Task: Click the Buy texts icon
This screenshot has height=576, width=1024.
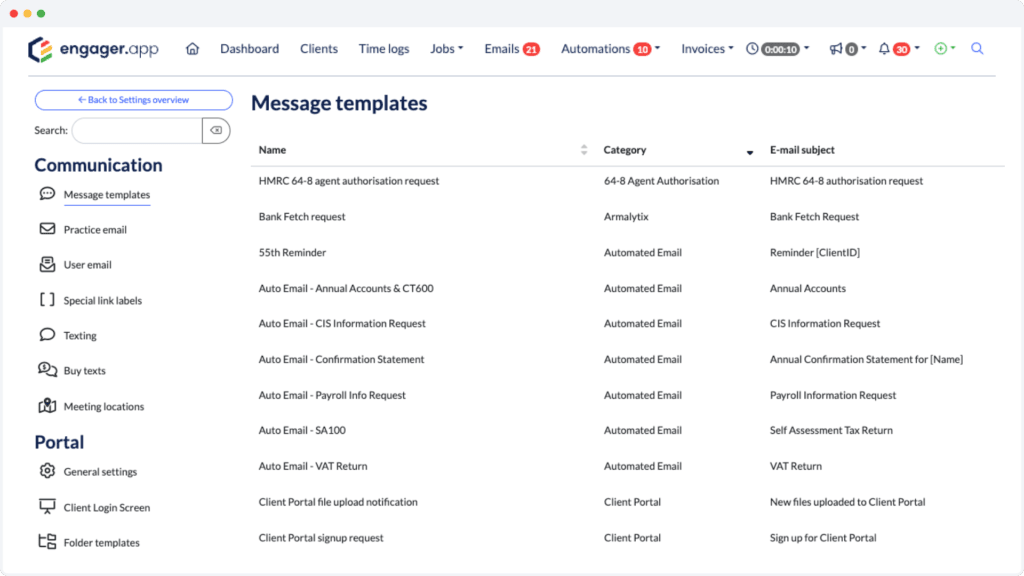Action: click(47, 370)
